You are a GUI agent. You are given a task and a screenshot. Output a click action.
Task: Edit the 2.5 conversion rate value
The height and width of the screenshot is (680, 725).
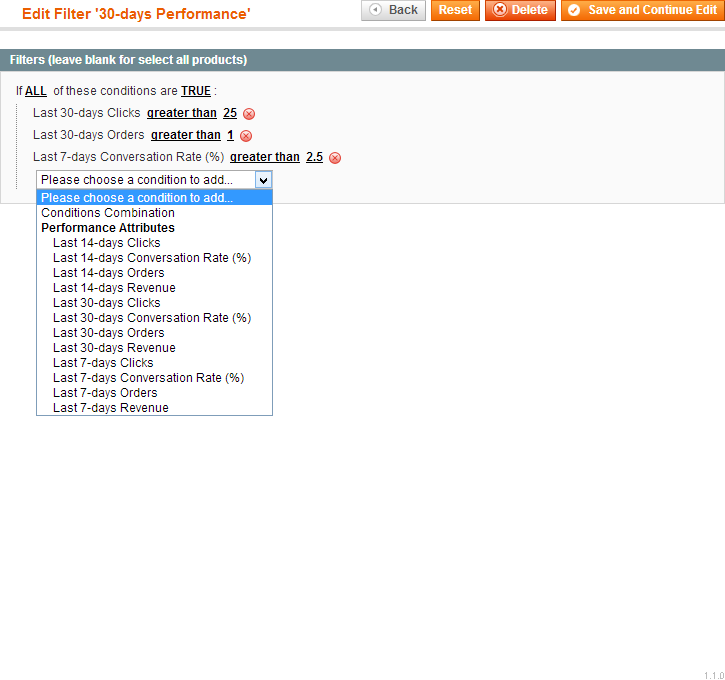(314, 157)
